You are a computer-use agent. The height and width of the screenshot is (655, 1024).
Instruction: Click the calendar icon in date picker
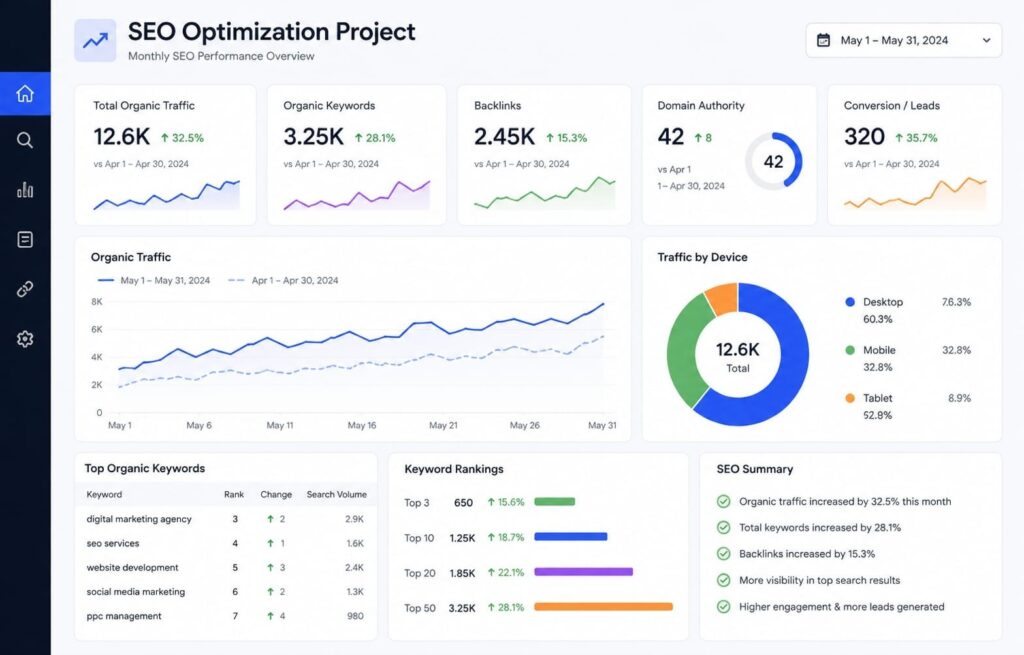tap(824, 40)
